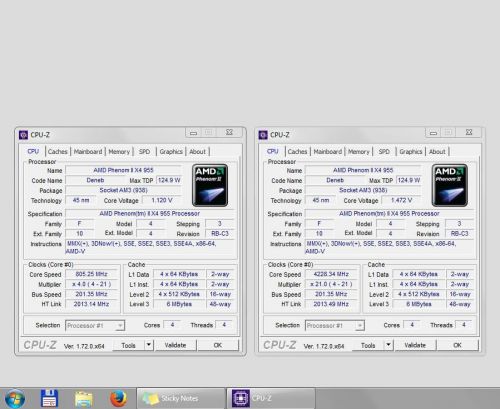The width and height of the screenshot is (500, 409).
Task: Click Core Speed value field in right window
Action: coord(331,274)
